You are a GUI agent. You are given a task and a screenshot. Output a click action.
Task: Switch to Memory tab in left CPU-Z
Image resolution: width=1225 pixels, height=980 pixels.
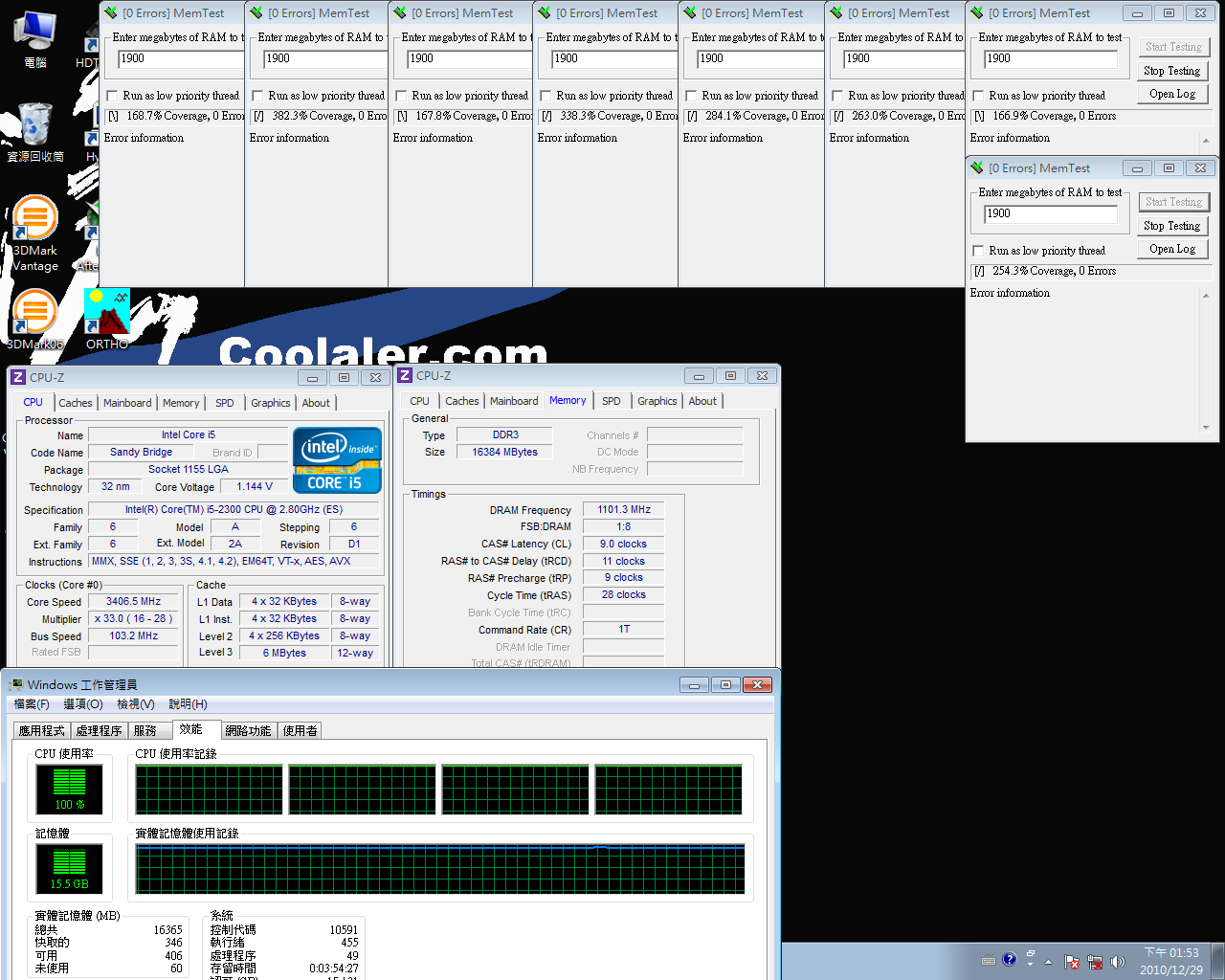[x=181, y=403]
